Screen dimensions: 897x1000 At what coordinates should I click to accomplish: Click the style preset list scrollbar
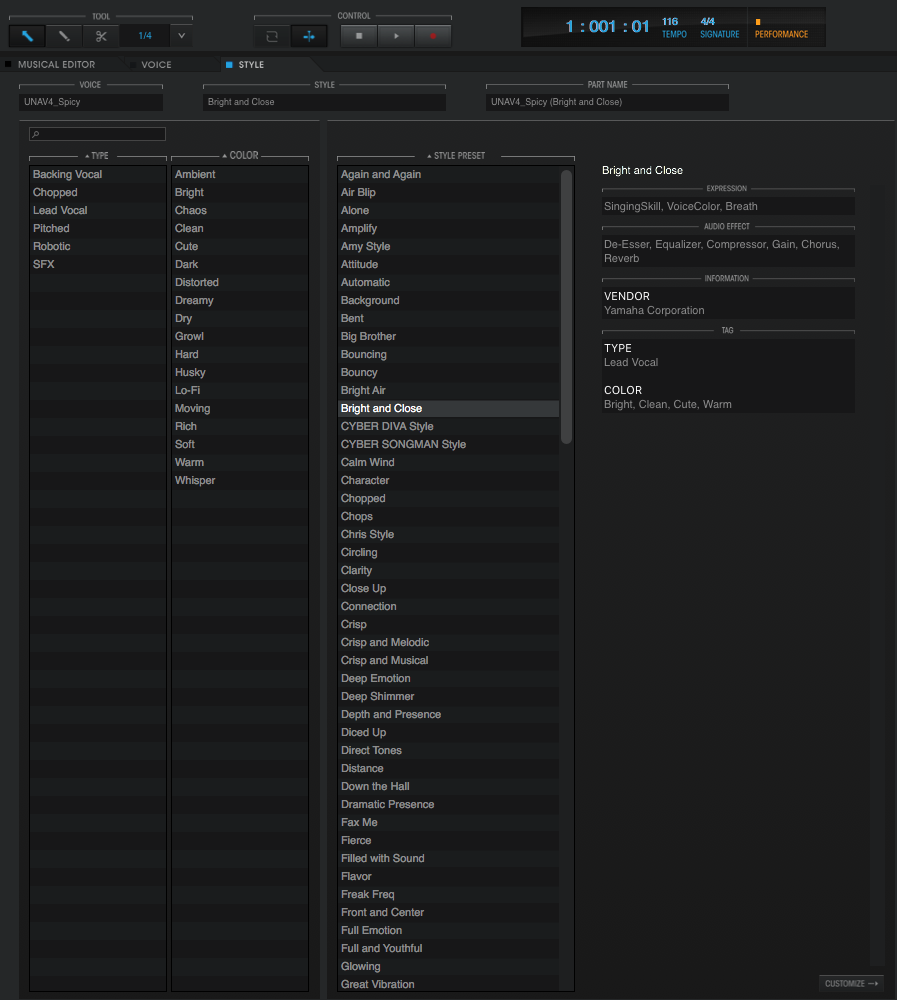[567, 307]
